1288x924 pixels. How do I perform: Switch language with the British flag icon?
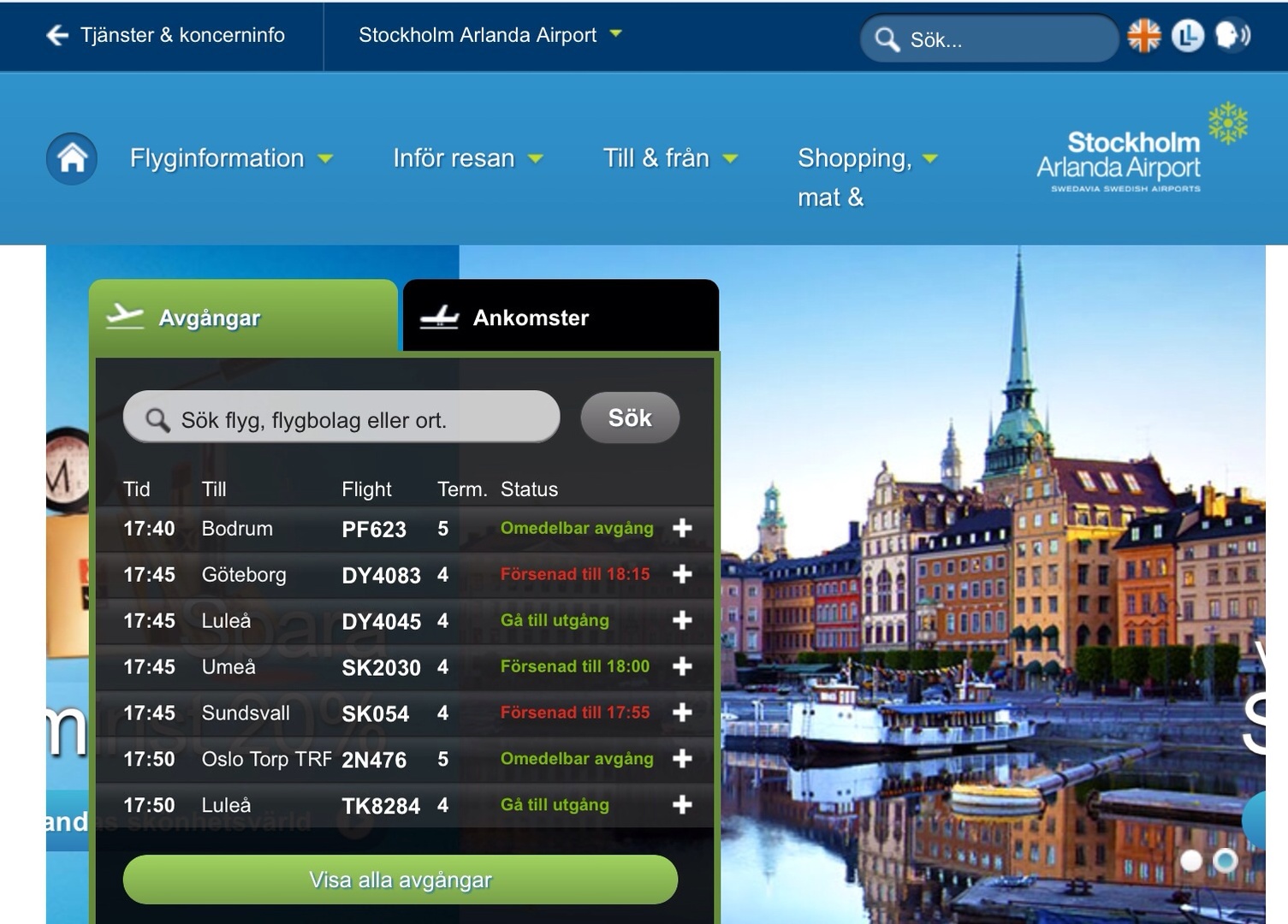(1143, 36)
